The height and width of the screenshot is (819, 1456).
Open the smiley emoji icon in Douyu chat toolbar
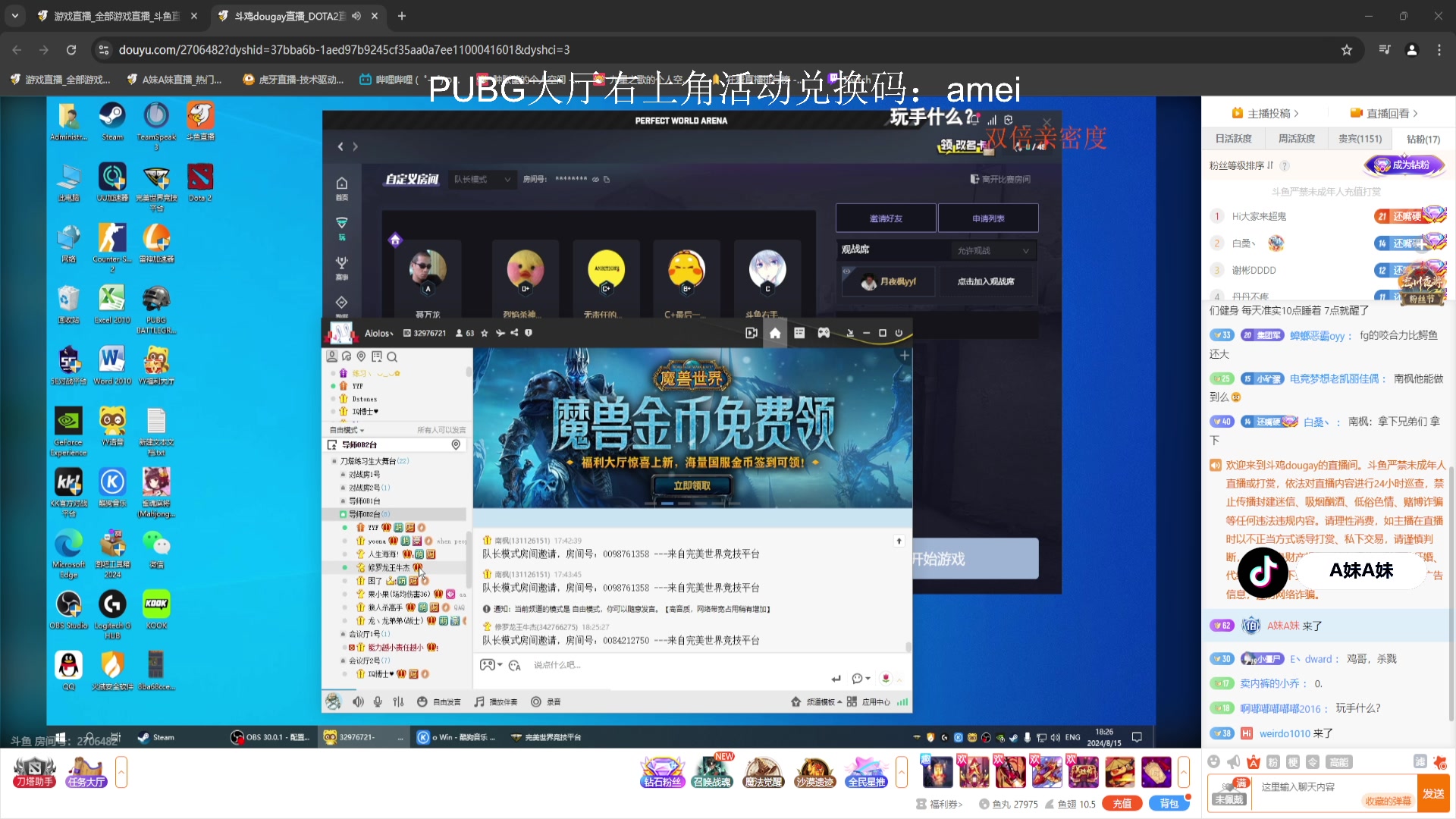click(x=1214, y=762)
